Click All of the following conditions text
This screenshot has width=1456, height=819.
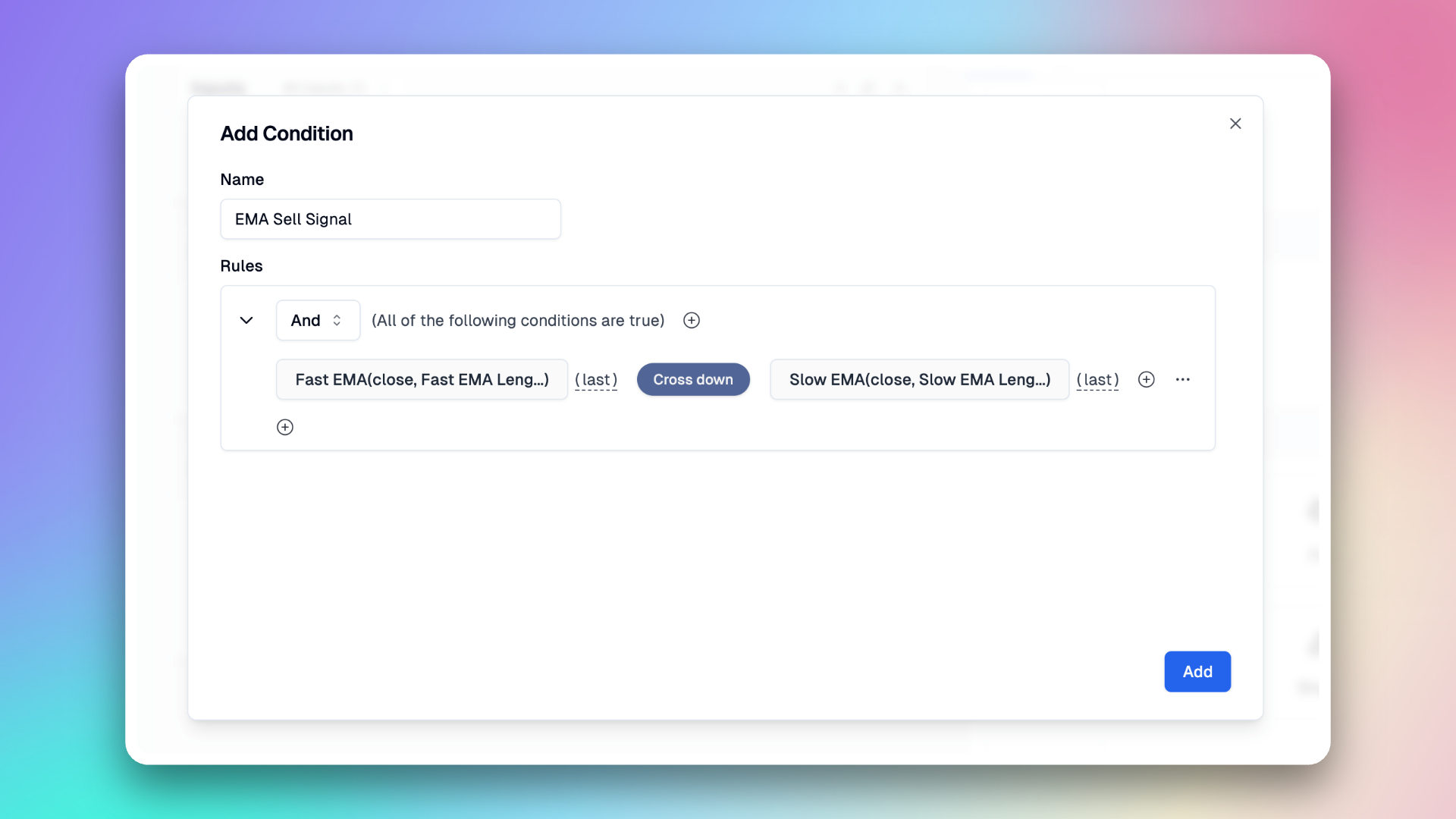518,320
